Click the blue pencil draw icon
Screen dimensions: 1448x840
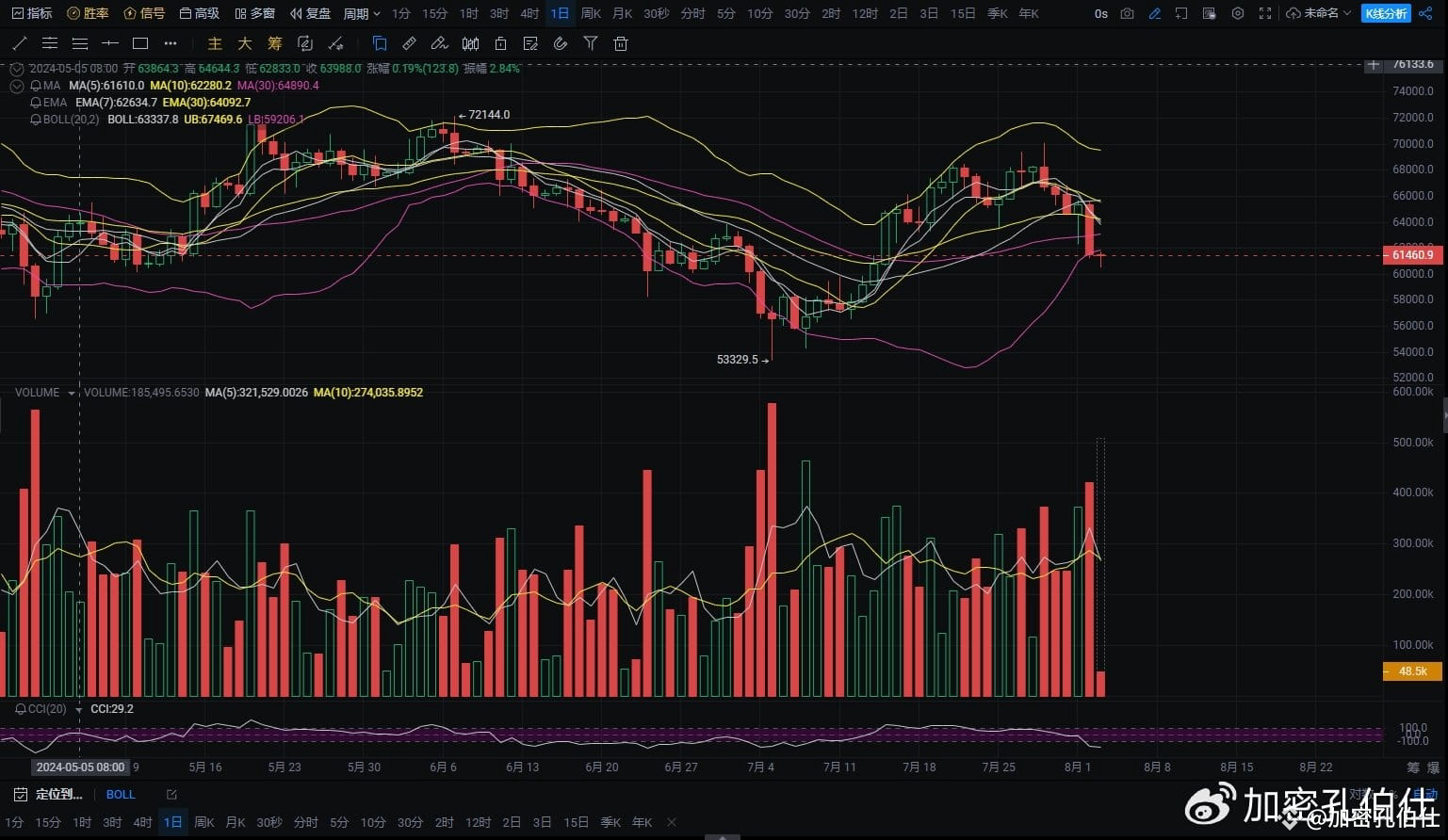point(1155,13)
